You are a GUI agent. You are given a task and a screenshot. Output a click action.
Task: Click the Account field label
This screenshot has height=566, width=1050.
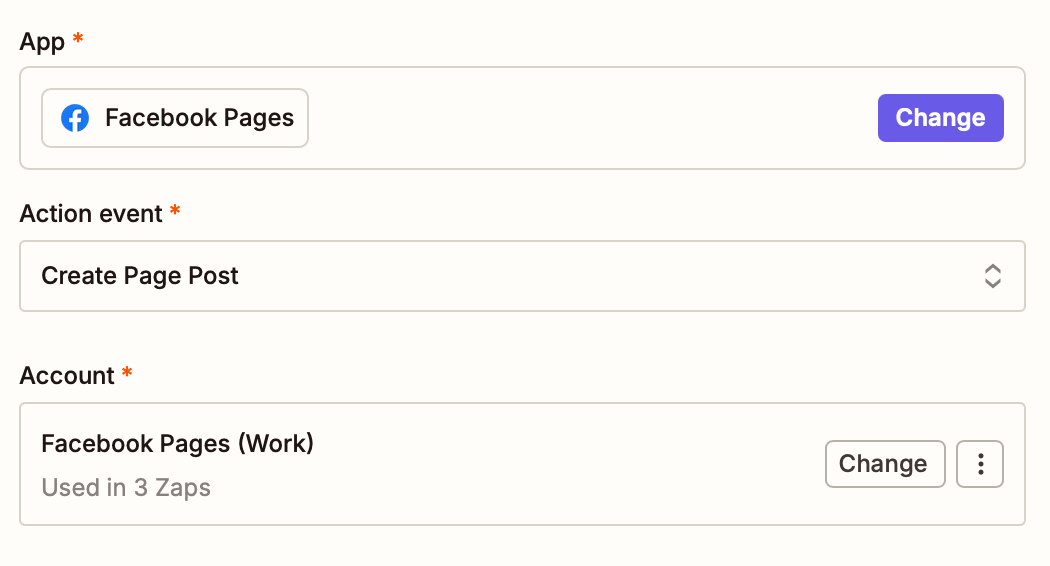tap(67, 376)
